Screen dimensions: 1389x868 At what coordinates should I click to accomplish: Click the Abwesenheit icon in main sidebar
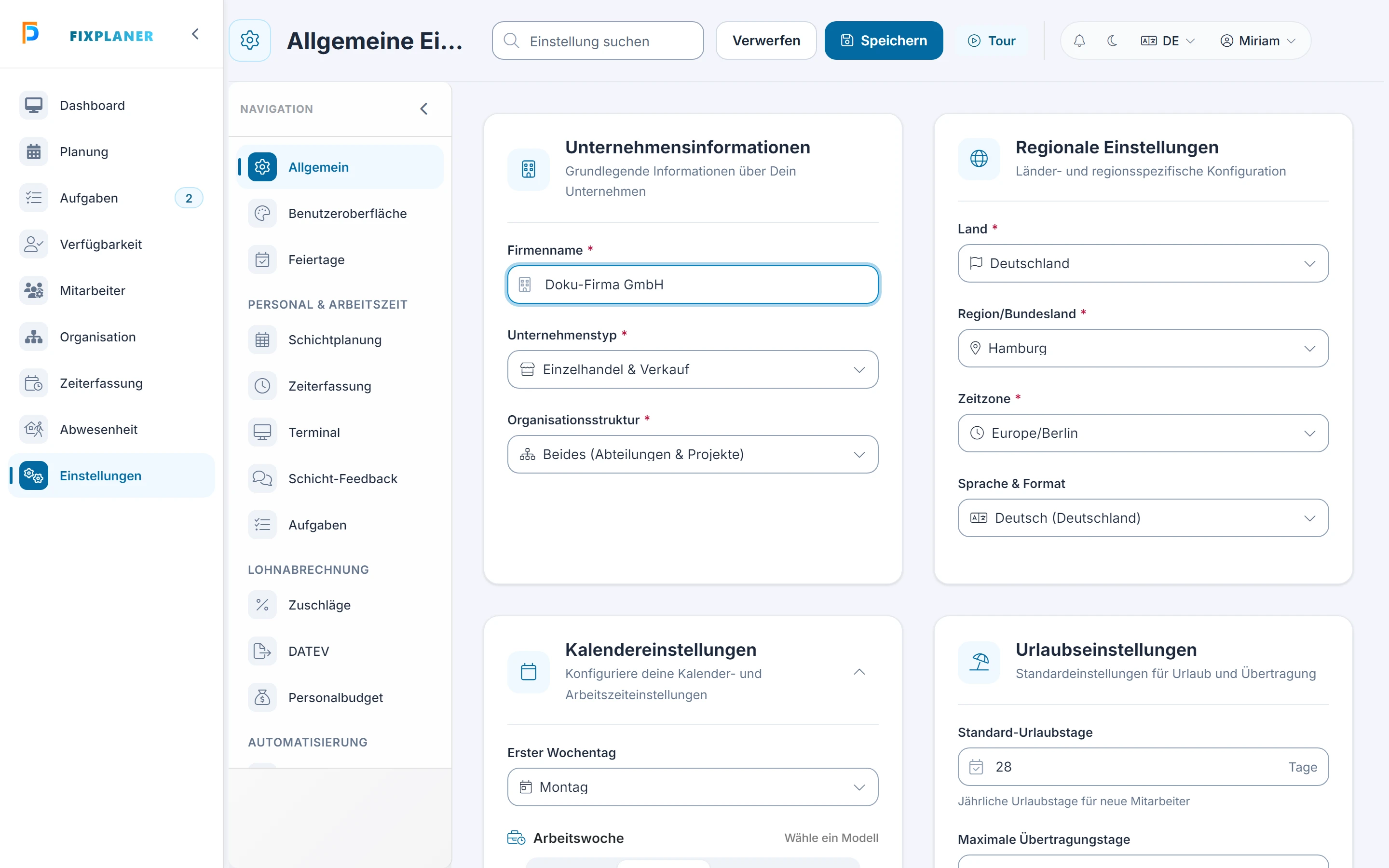pyautogui.click(x=34, y=429)
